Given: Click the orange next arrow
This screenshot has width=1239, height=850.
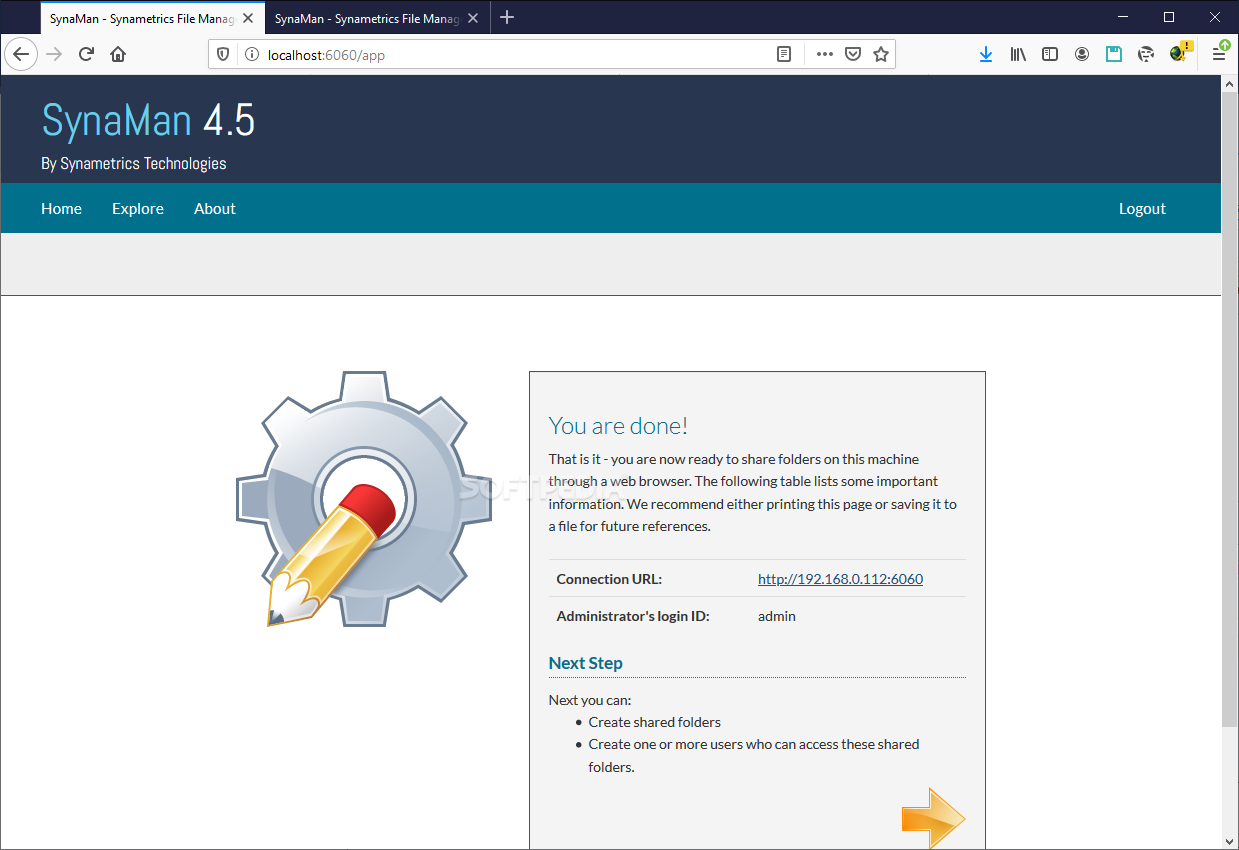Looking at the screenshot, I should (933, 818).
